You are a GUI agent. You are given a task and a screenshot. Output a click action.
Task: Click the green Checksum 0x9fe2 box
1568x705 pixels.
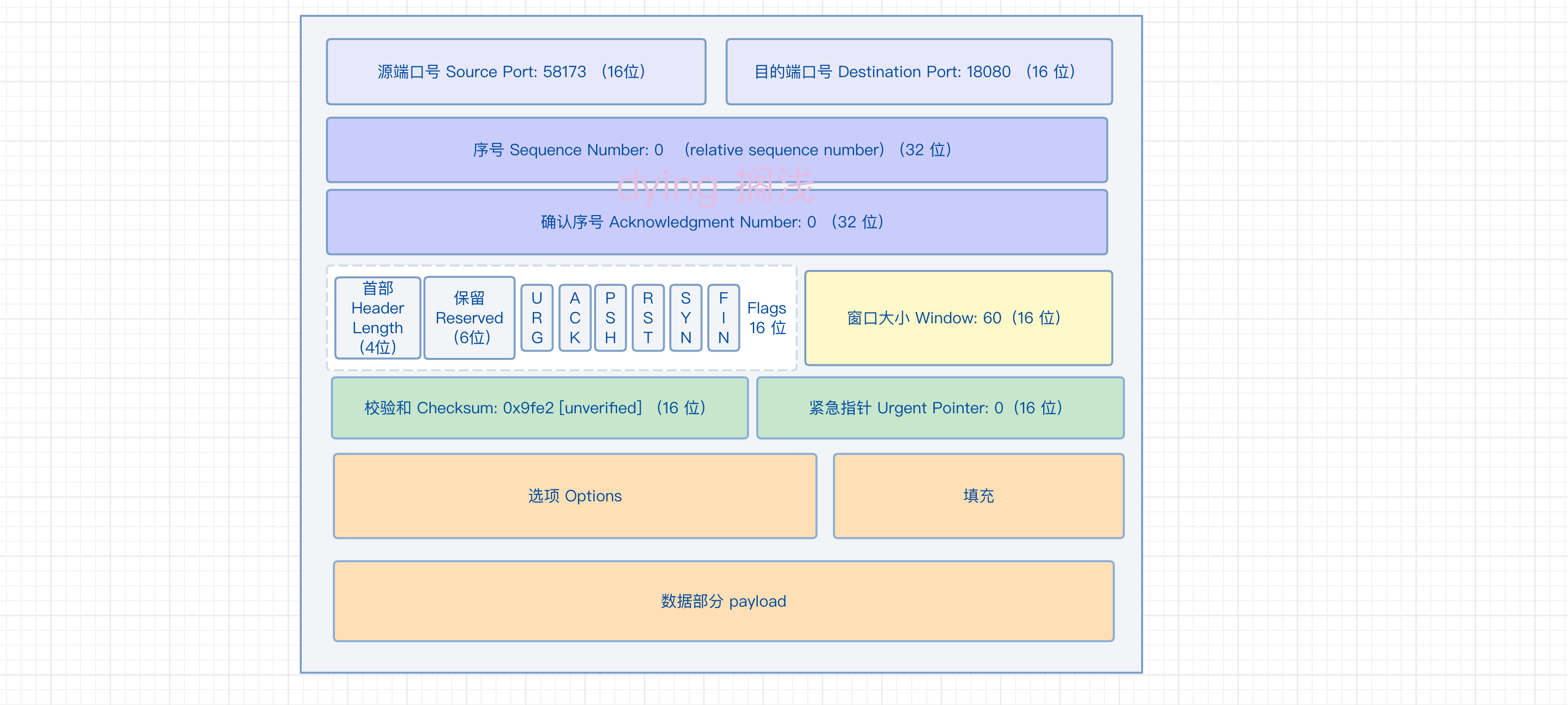[x=539, y=407]
